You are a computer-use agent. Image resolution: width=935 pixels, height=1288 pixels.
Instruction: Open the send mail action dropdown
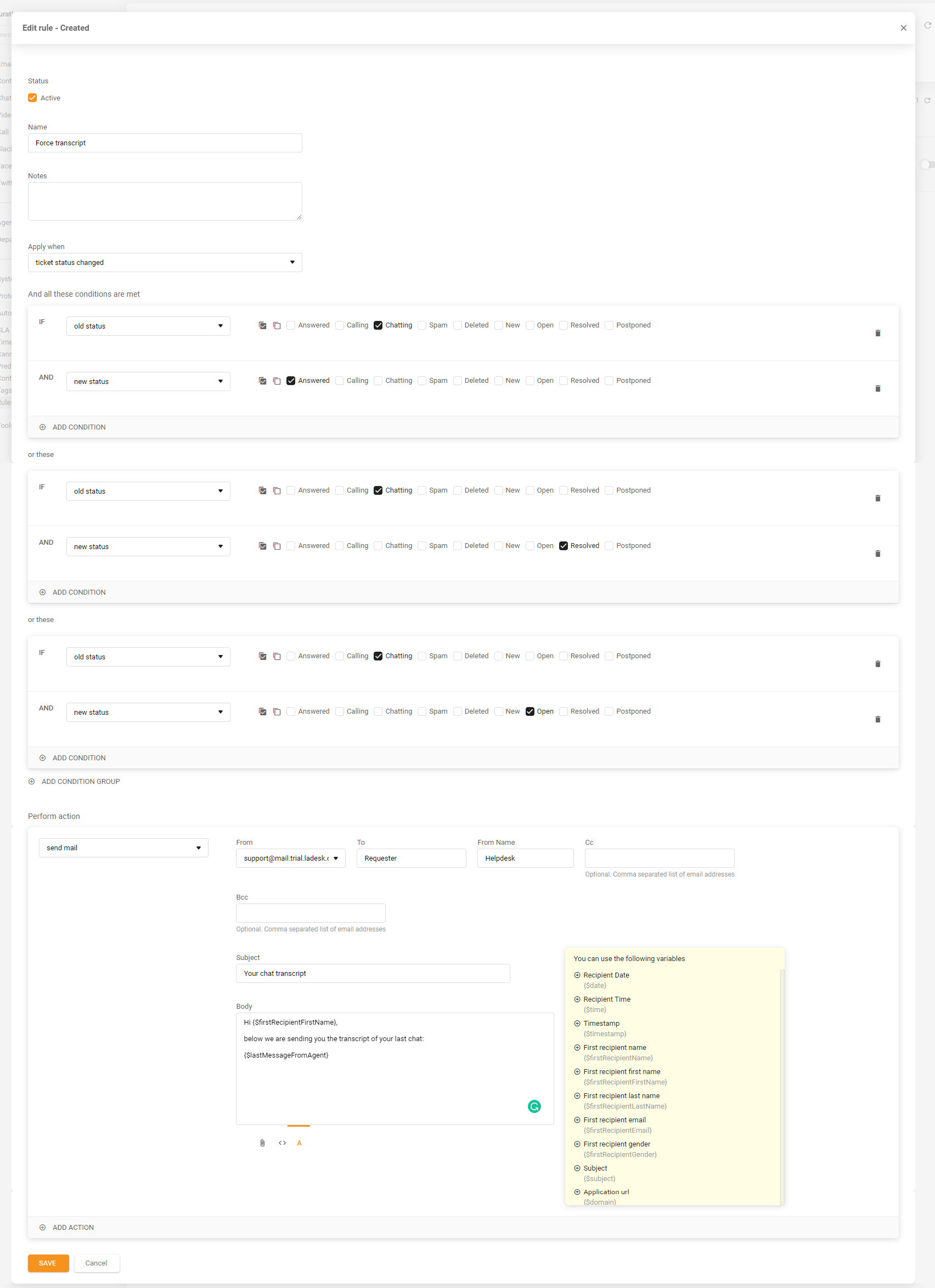tap(123, 848)
